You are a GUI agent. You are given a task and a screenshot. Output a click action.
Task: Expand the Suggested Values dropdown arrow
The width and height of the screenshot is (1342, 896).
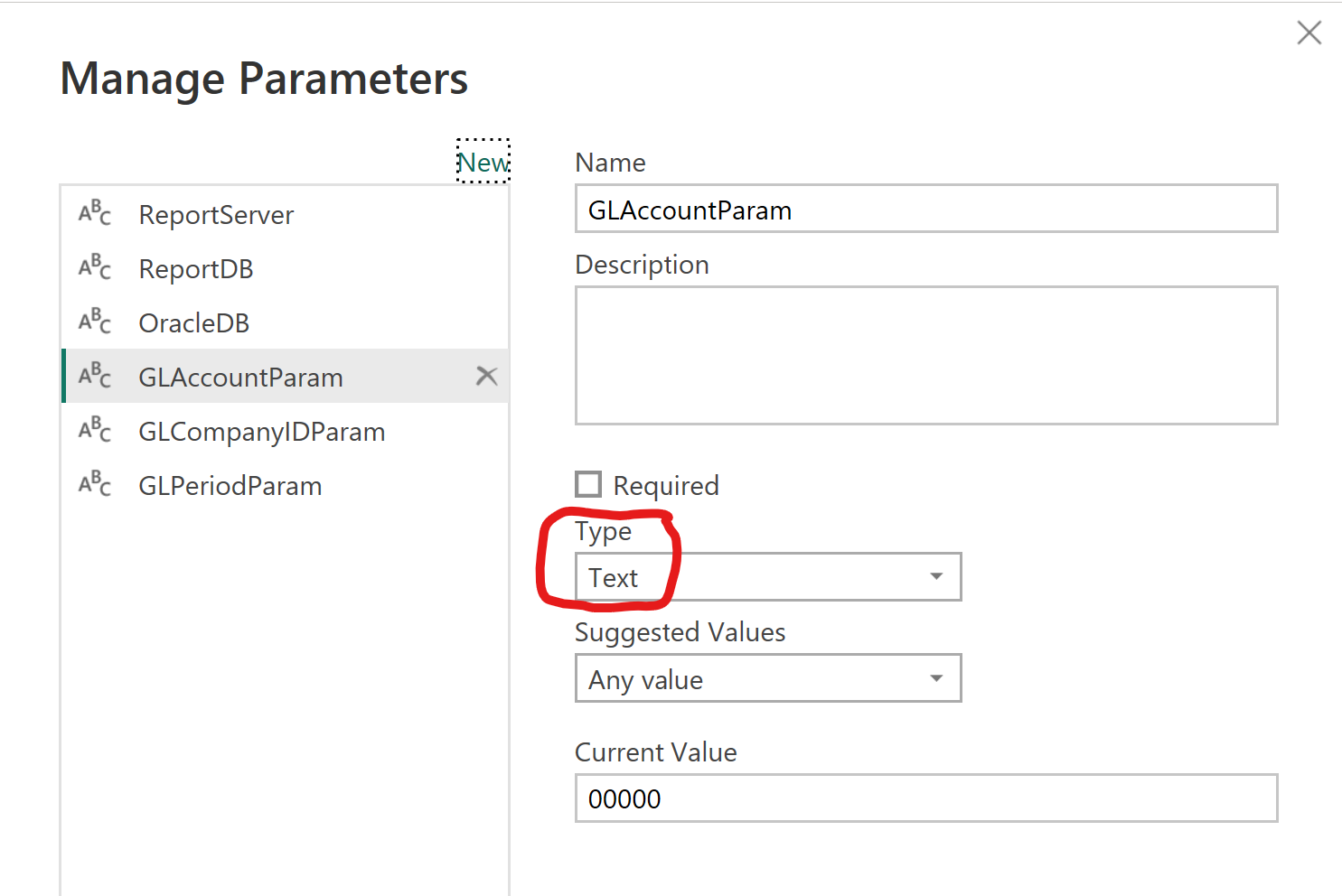coord(936,678)
